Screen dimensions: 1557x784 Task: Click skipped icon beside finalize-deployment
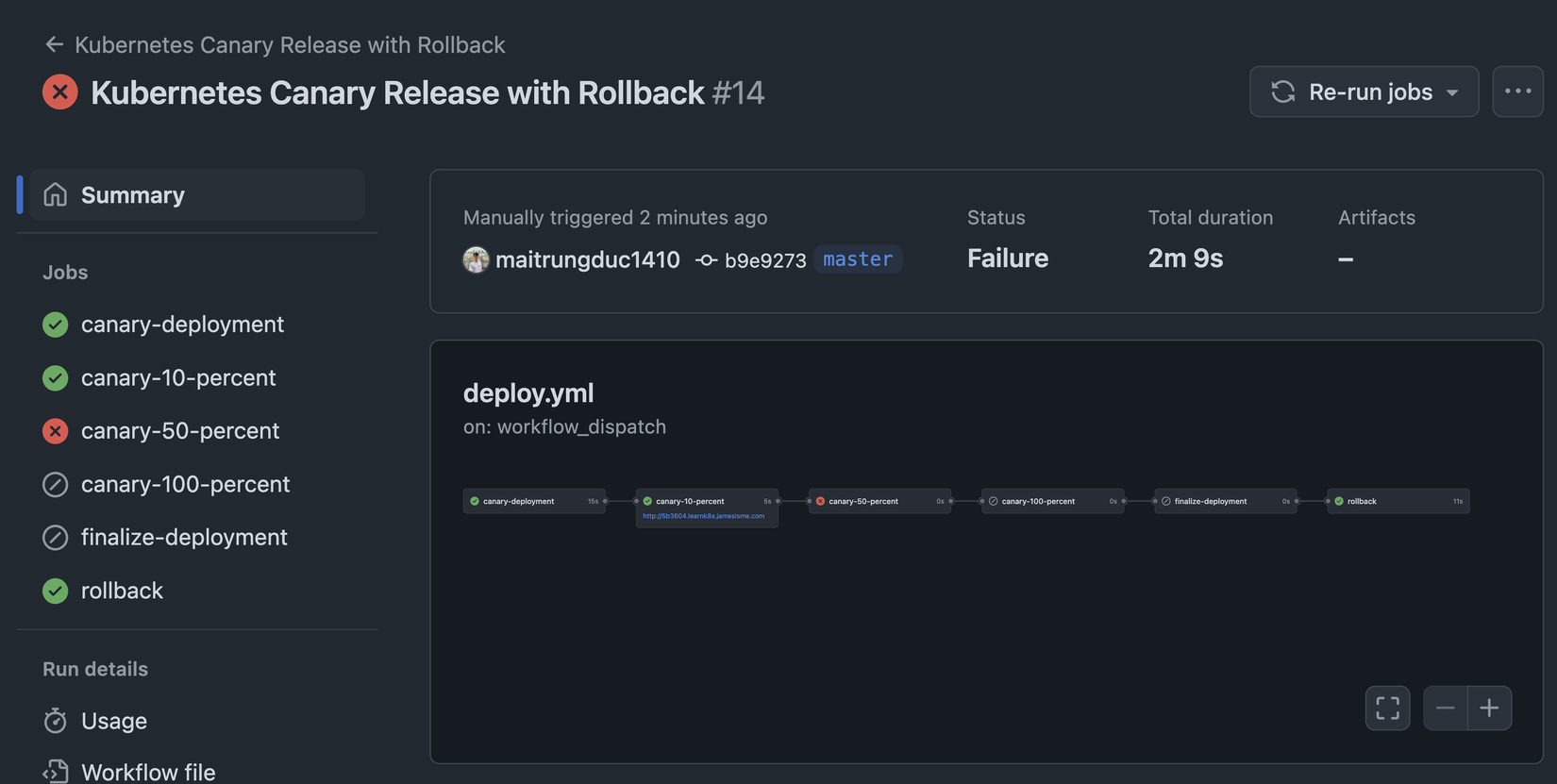tap(56, 538)
